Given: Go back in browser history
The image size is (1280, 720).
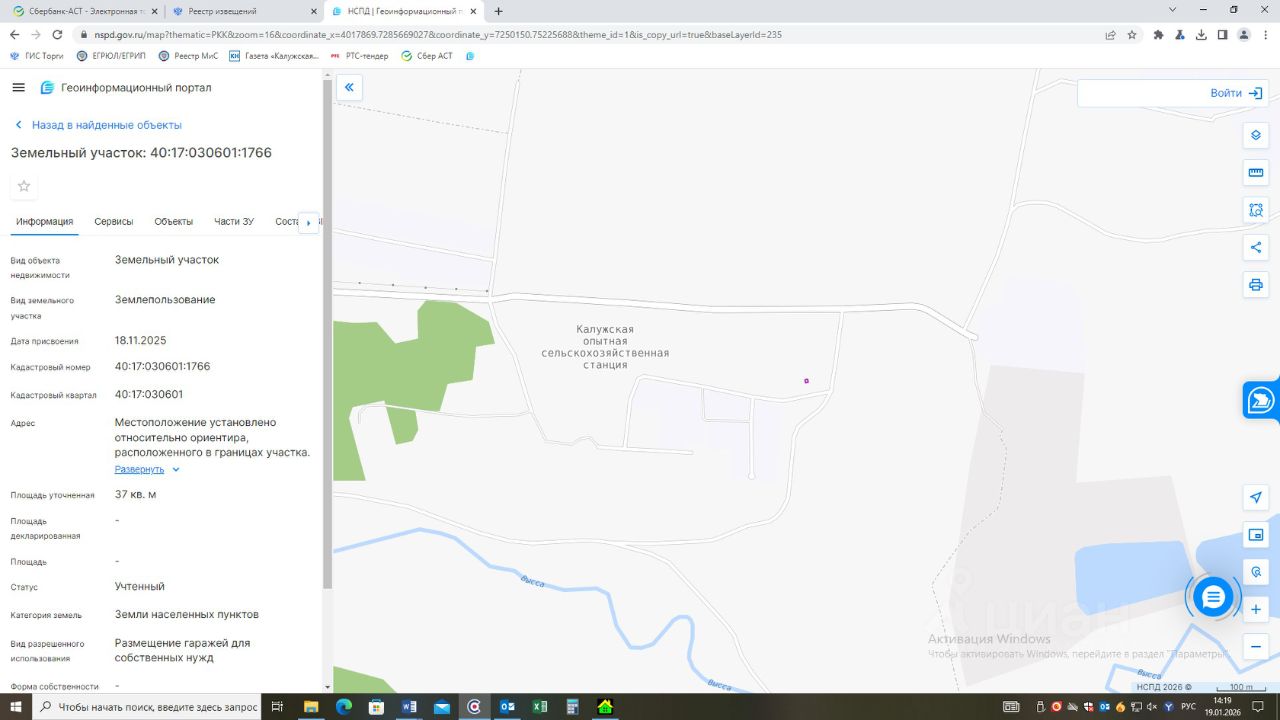Looking at the screenshot, I should point(14,34).
